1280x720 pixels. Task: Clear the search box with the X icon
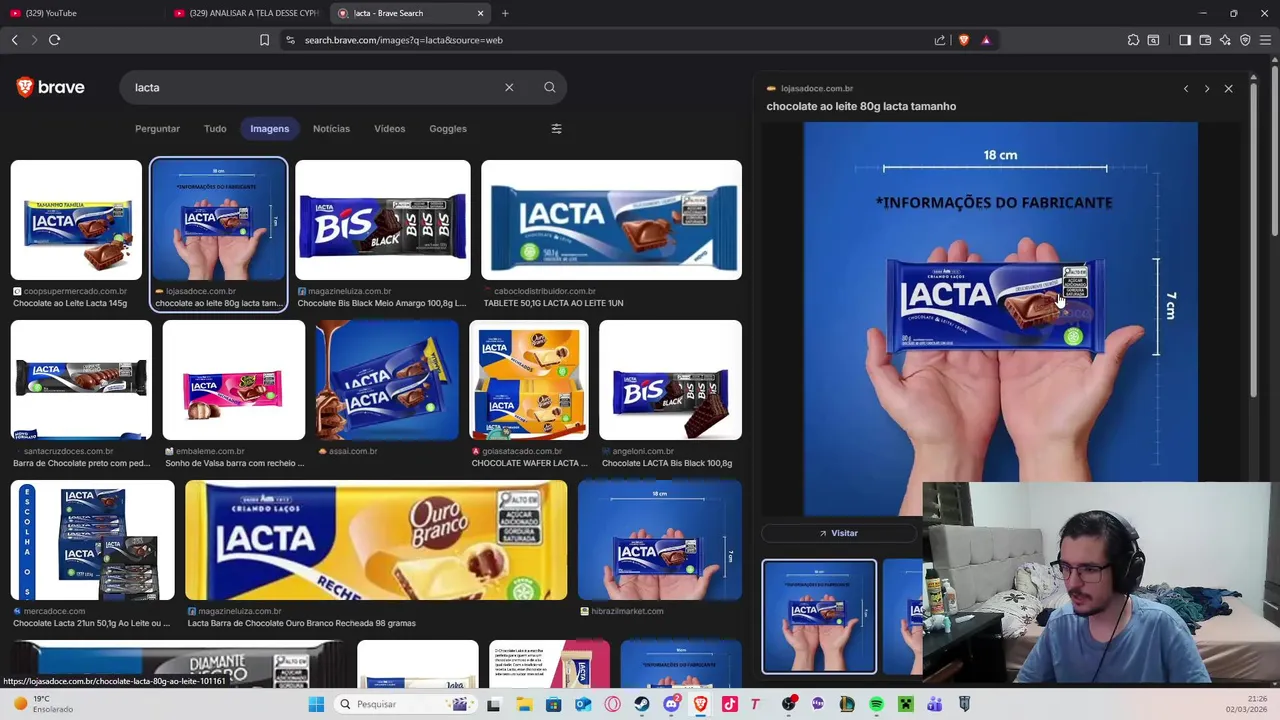[509, 87]
